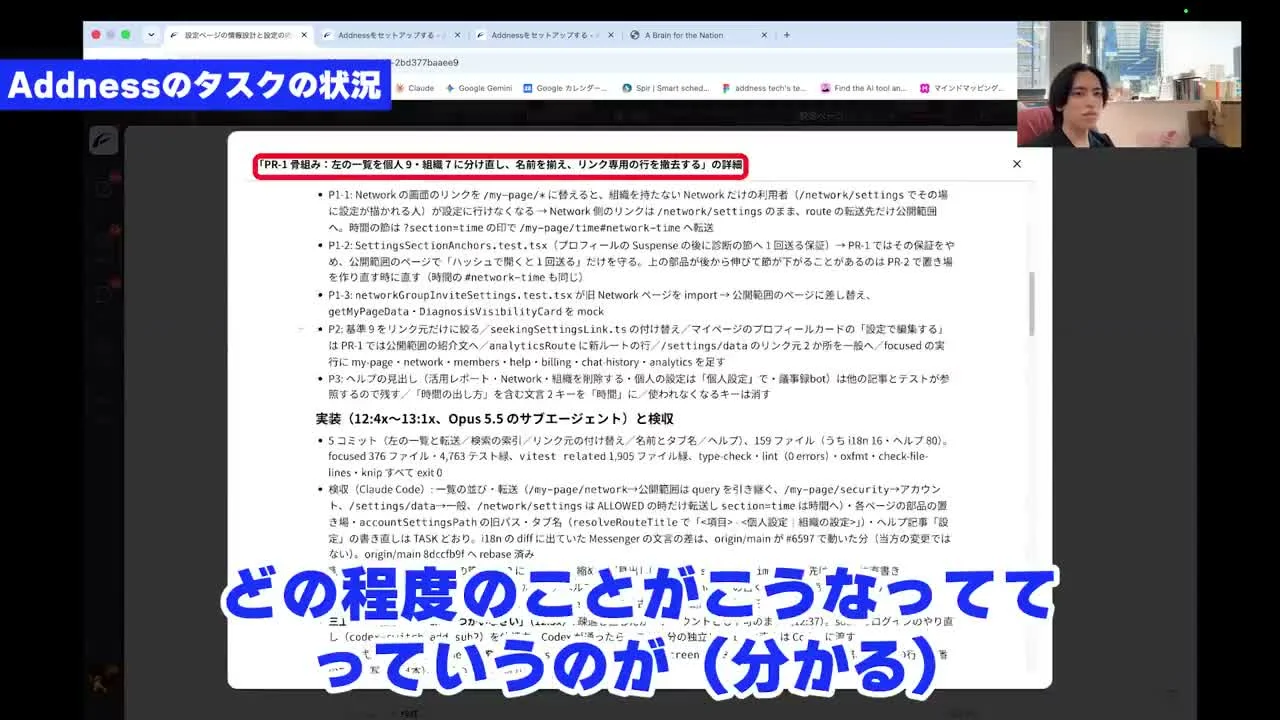Switch to the A Brain for the Nation tab
This screenshot has height=720, width=1280.
coord(698,35)
